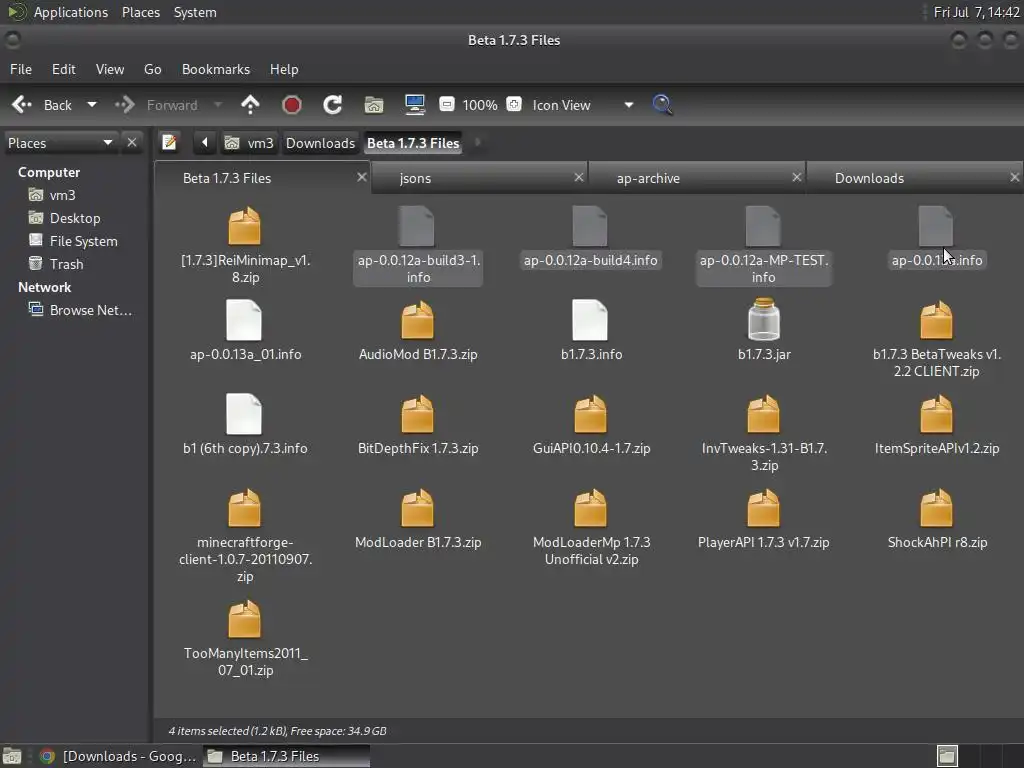This screenshot has height=768, width=1024.
Task: Open the Places panel menu
Action: tap(141, 12)
